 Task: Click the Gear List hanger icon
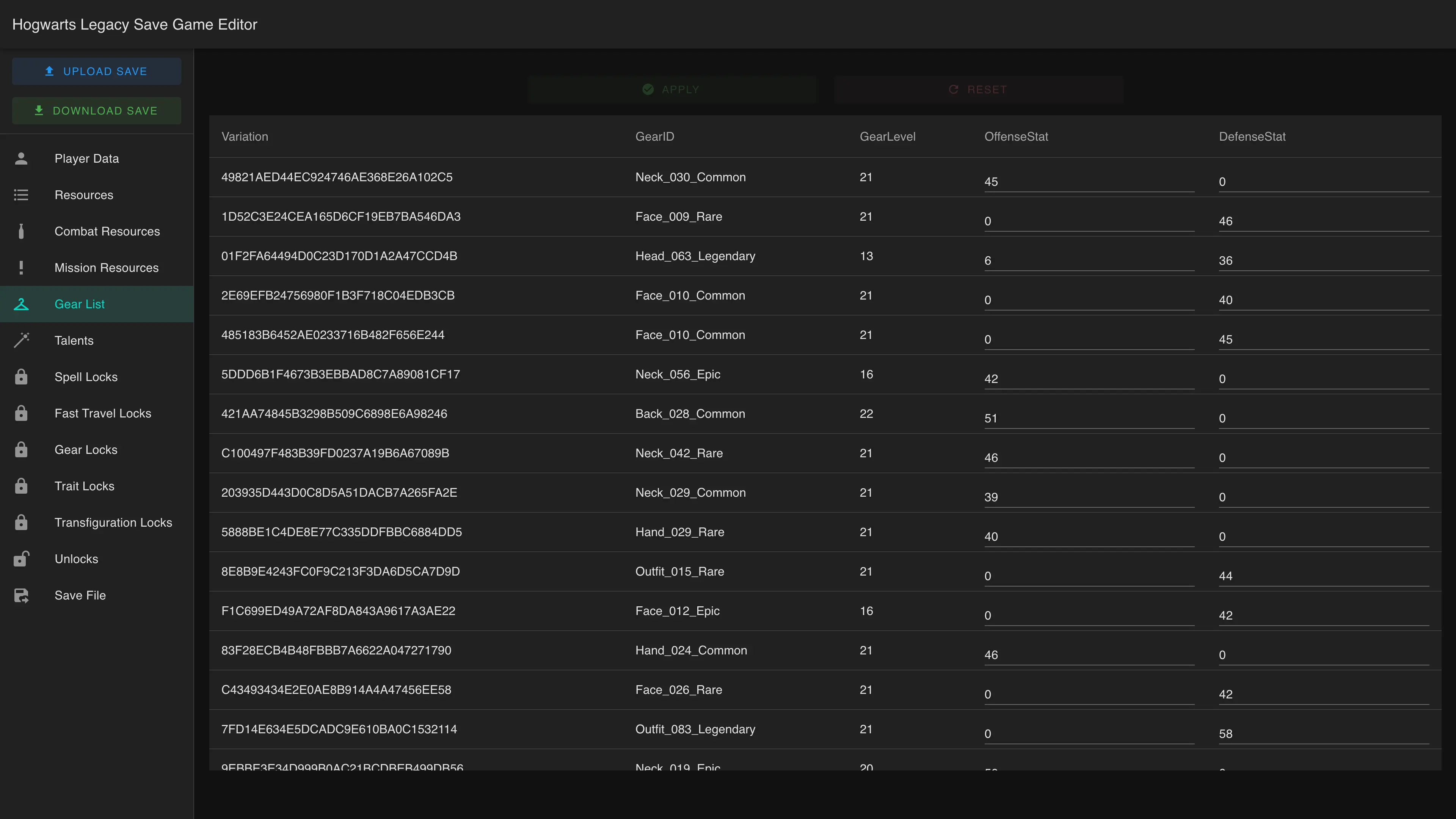21,304
